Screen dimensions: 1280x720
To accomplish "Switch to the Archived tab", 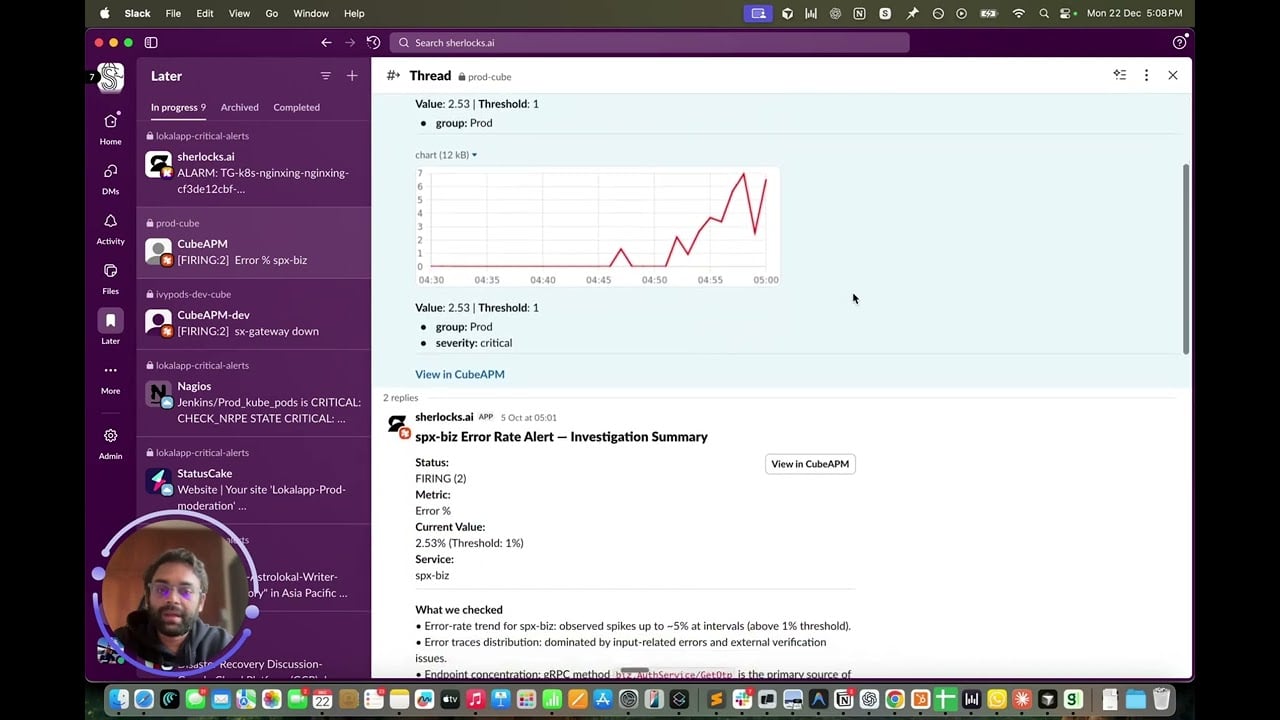I will point(238,107).
